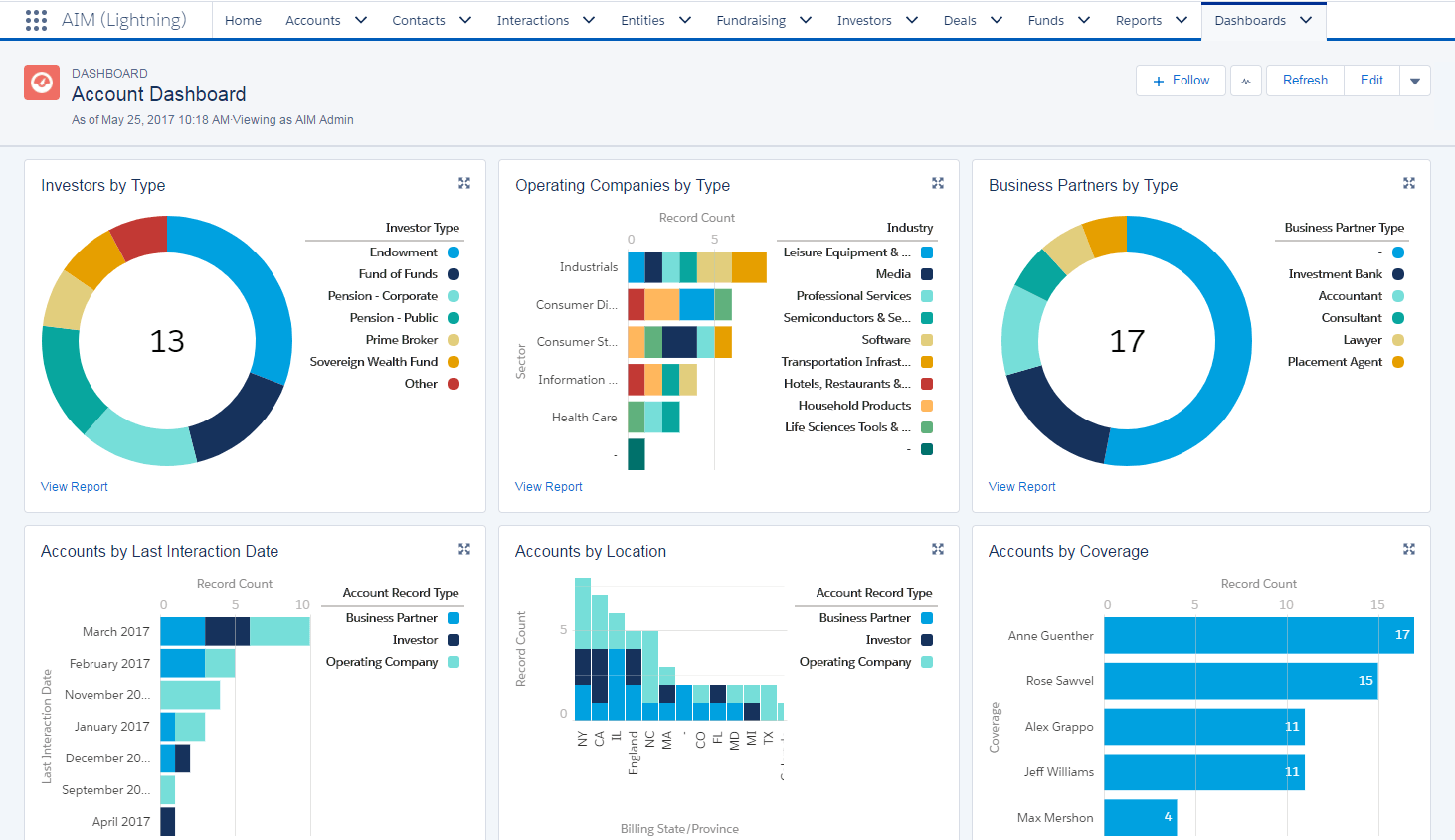Expand the Accounts by Coverage chart
This screenshot has width=1455, height=840.
tap(1408, 549)
